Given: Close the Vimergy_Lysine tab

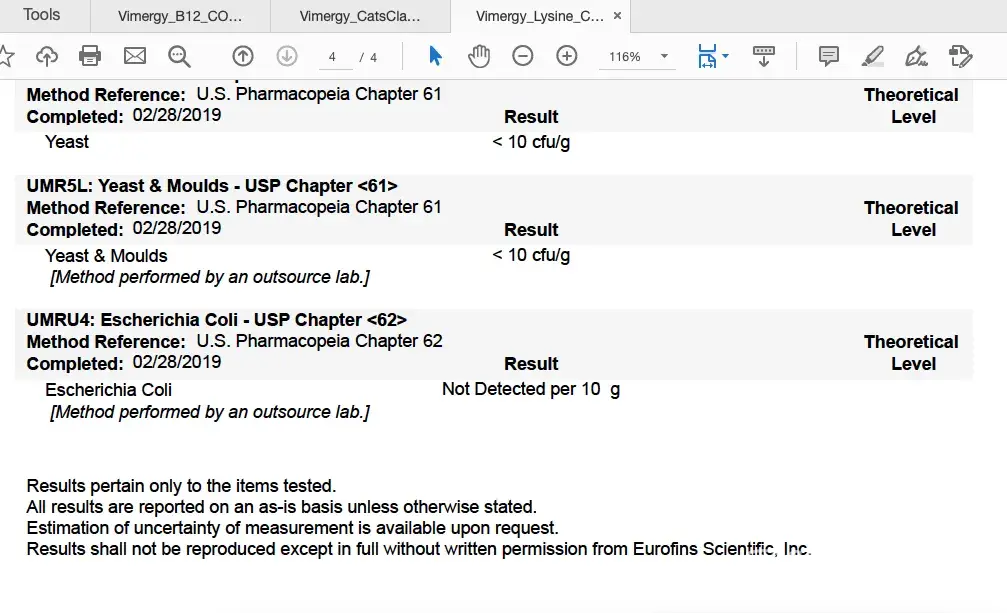Looking at the screenshot, I should point(617,16).
